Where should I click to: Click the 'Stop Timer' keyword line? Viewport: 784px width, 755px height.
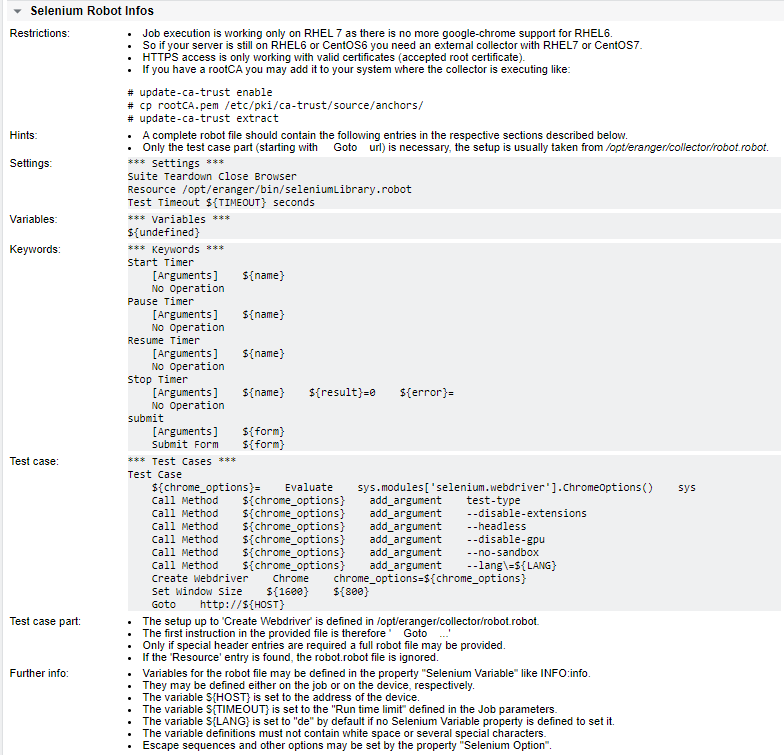pyautogui.click(x=157, y=380)
